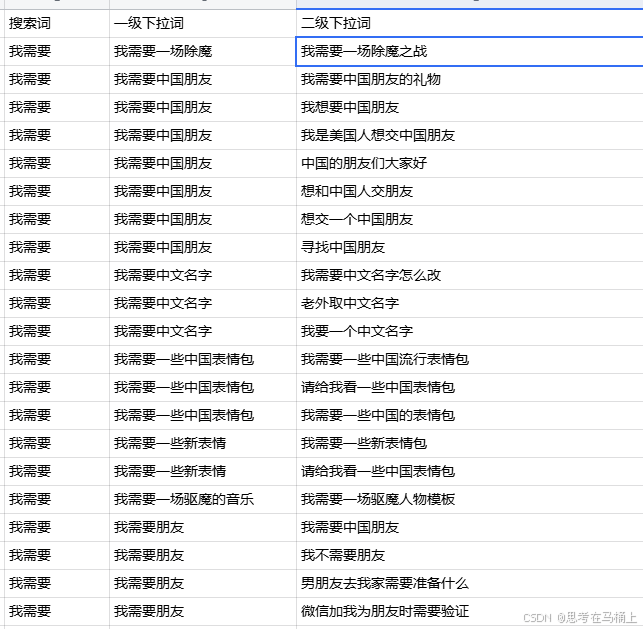Click cell 寻找中国朋友
Viewport: 643px width, 629px height.
(x=470, y=247)
